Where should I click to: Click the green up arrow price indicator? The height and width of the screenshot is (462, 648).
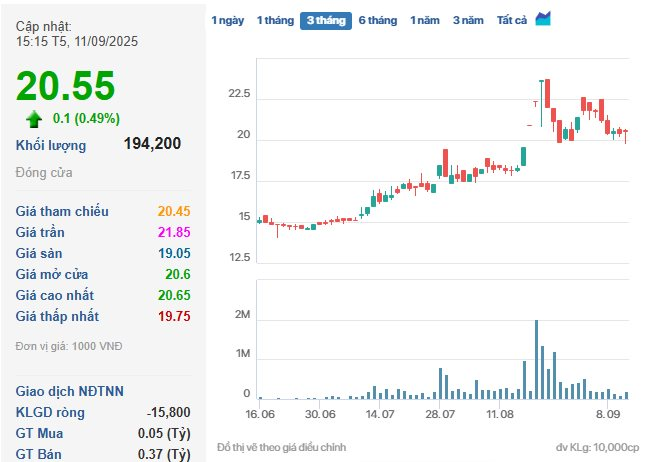click(35, 119)
